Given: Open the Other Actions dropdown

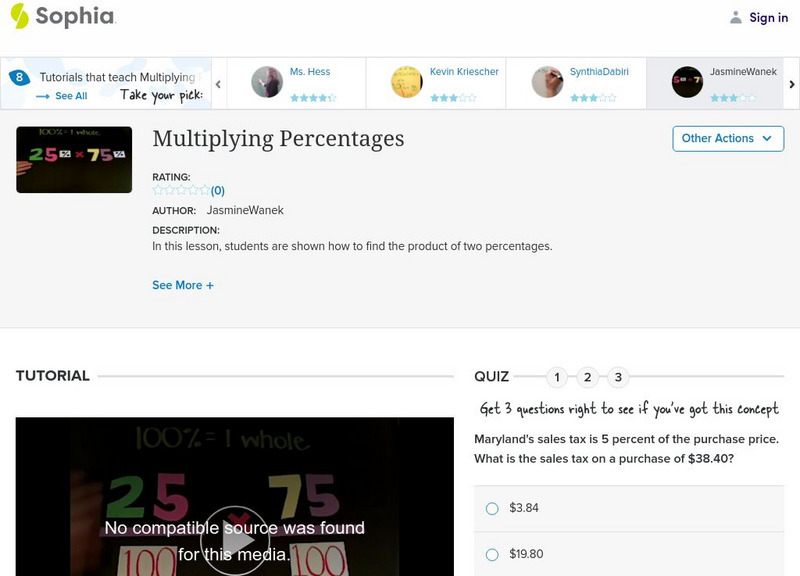Looking at the screenshot, I should (x=728, y=139).
